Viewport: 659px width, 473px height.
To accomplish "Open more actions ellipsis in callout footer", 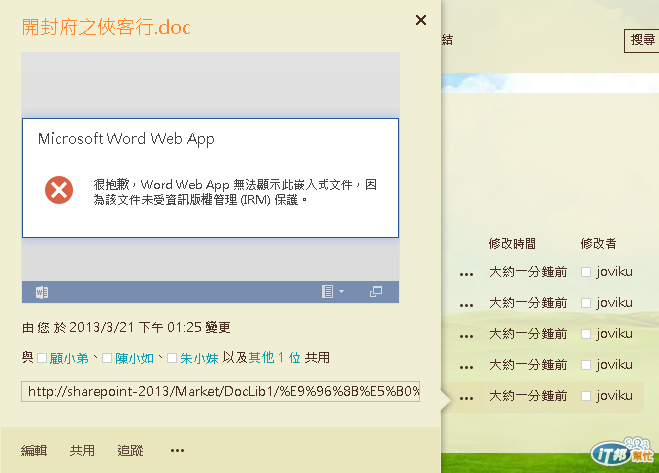I will (177, 451).
